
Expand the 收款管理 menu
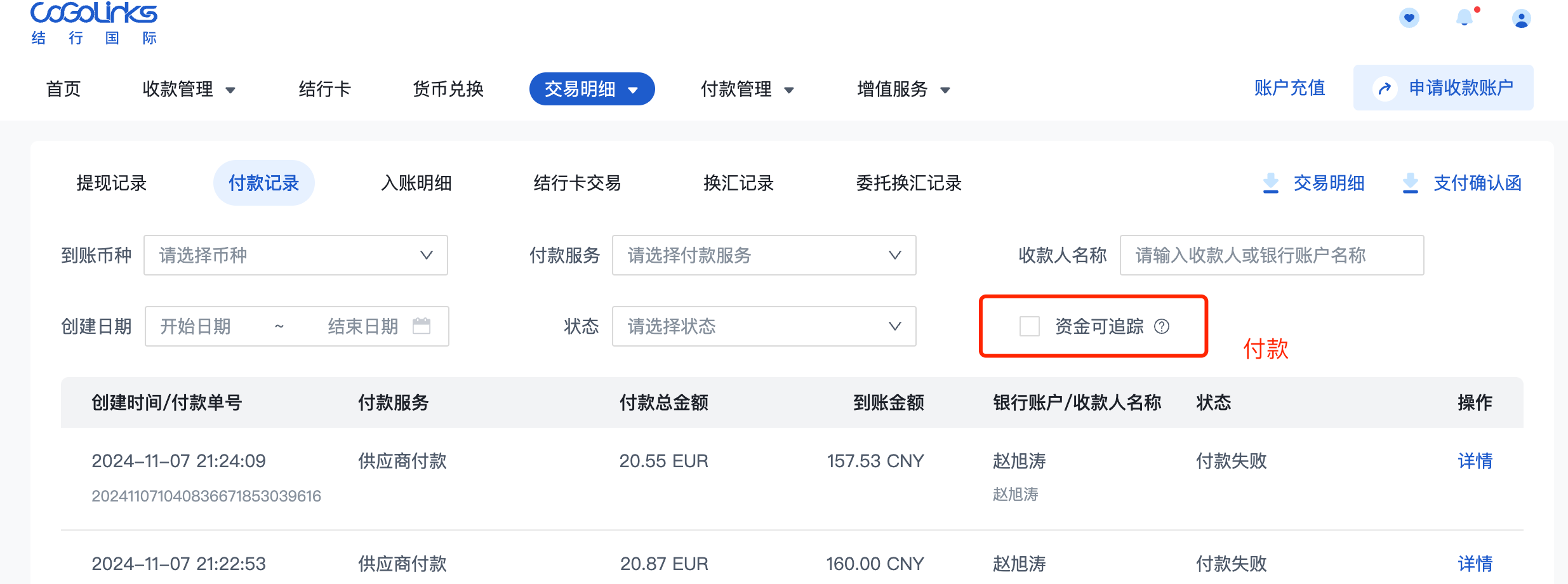[x=189, y=89]
